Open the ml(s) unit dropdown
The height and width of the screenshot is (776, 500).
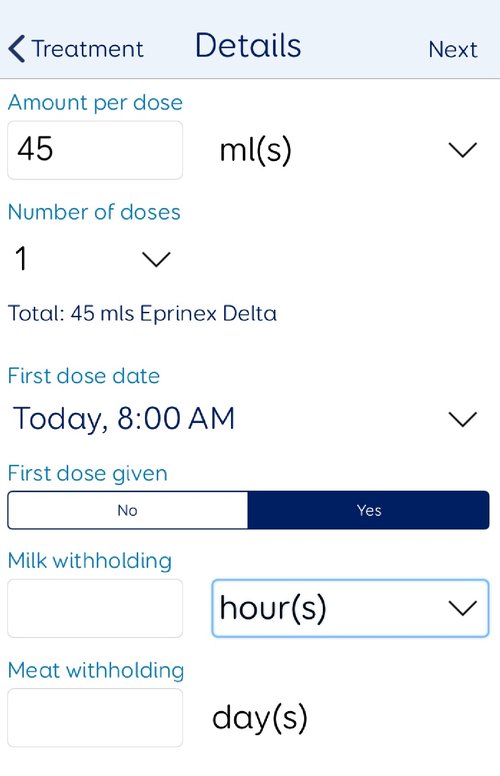point(348,150)
